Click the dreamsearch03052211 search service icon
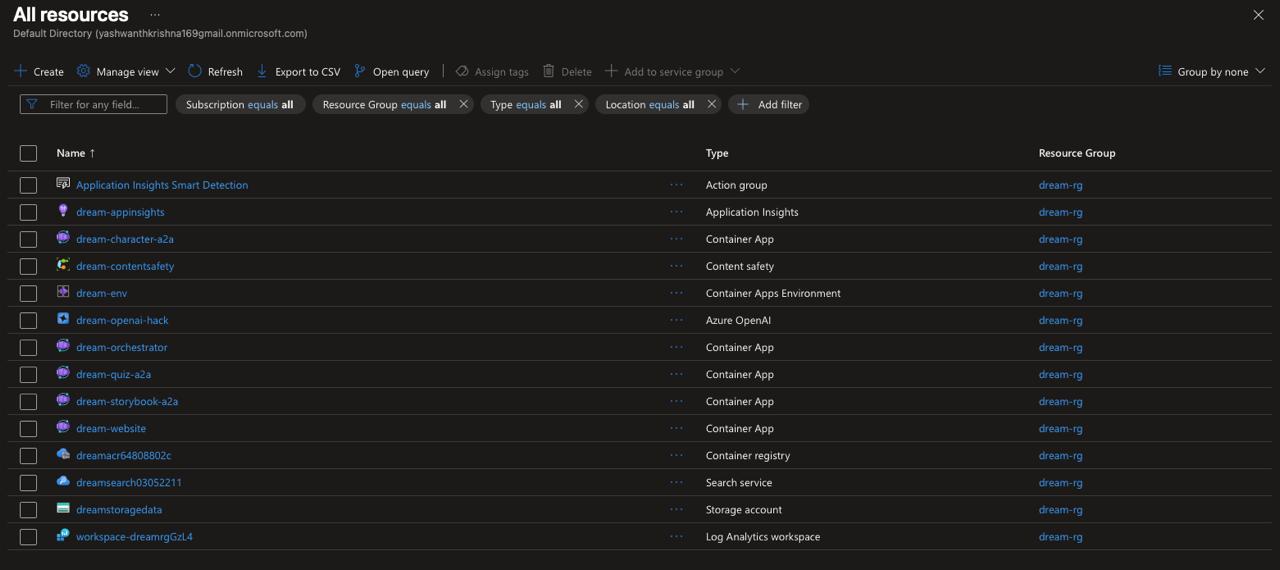This screenshot has height=570, width=1280. [63, 481]
